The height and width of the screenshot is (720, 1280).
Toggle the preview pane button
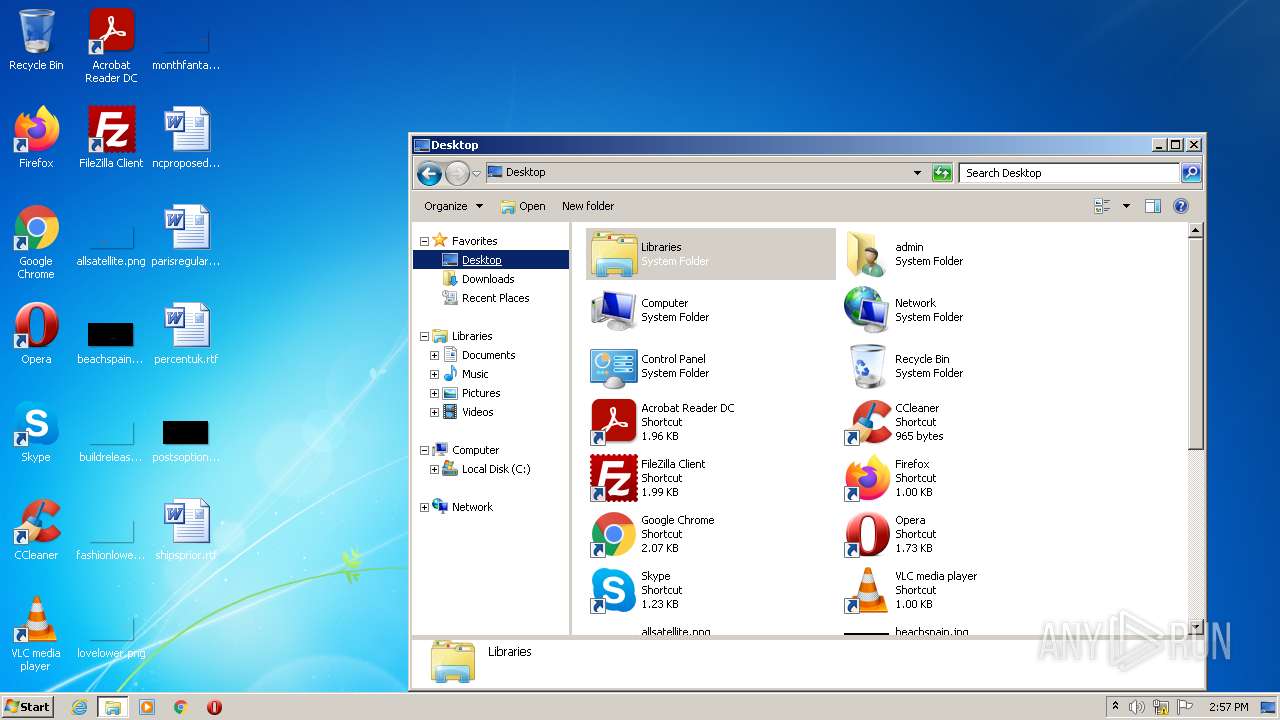point(1152,206)
